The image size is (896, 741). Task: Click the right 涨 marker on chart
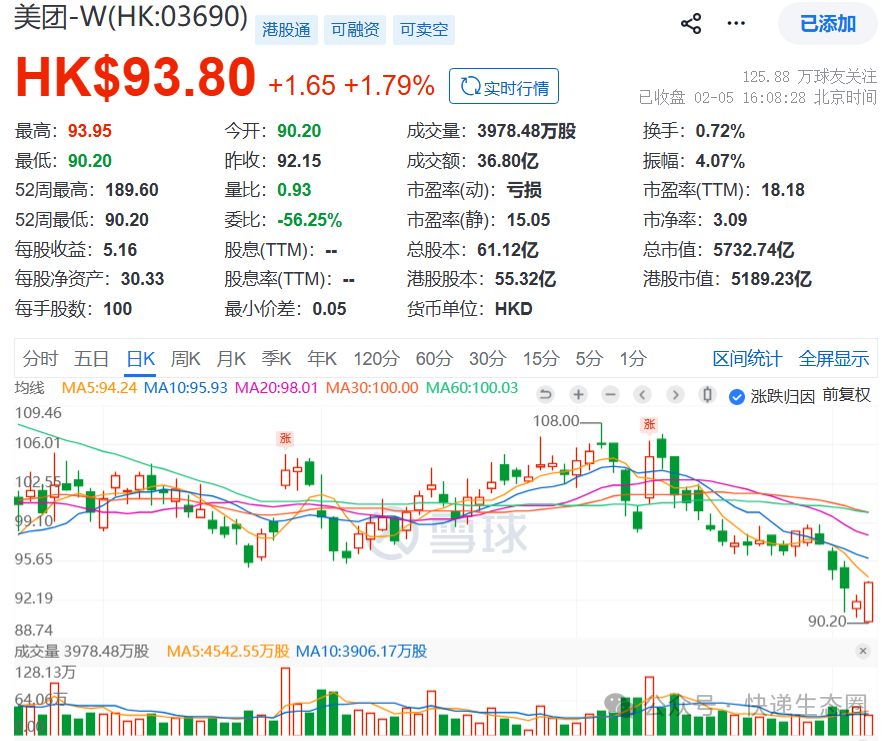coord(649,424)
